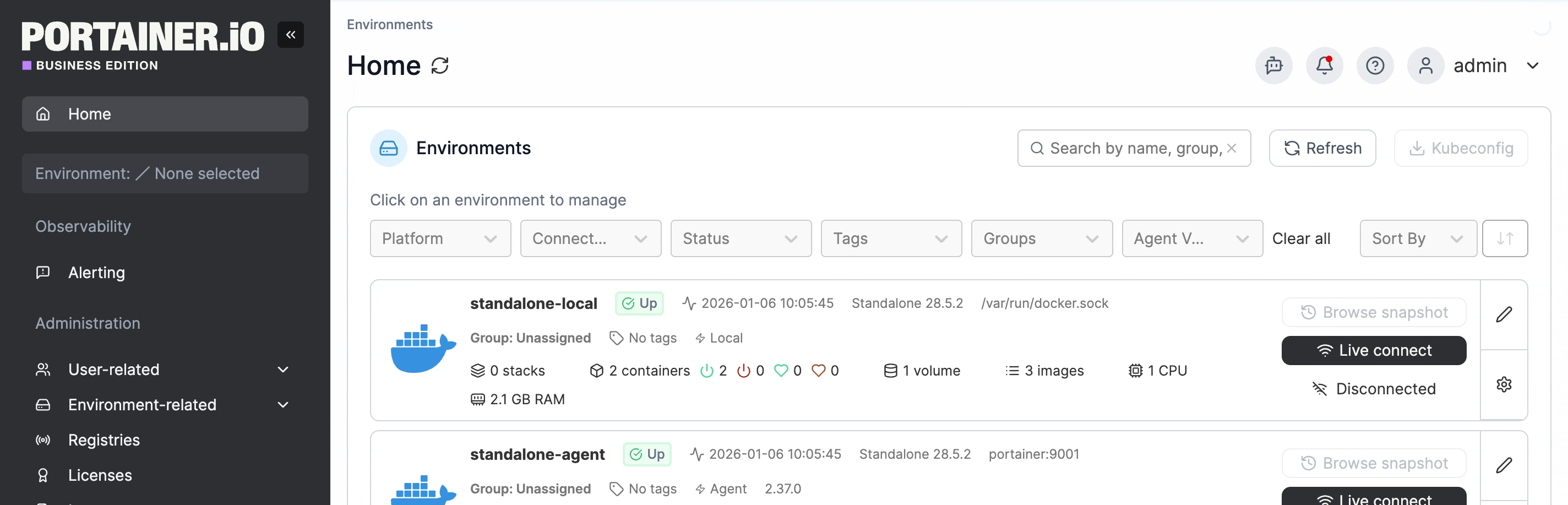Click the stacks icon on standalone-local
This screenshot has width=1568, height=505.
[x=478, y=371]
